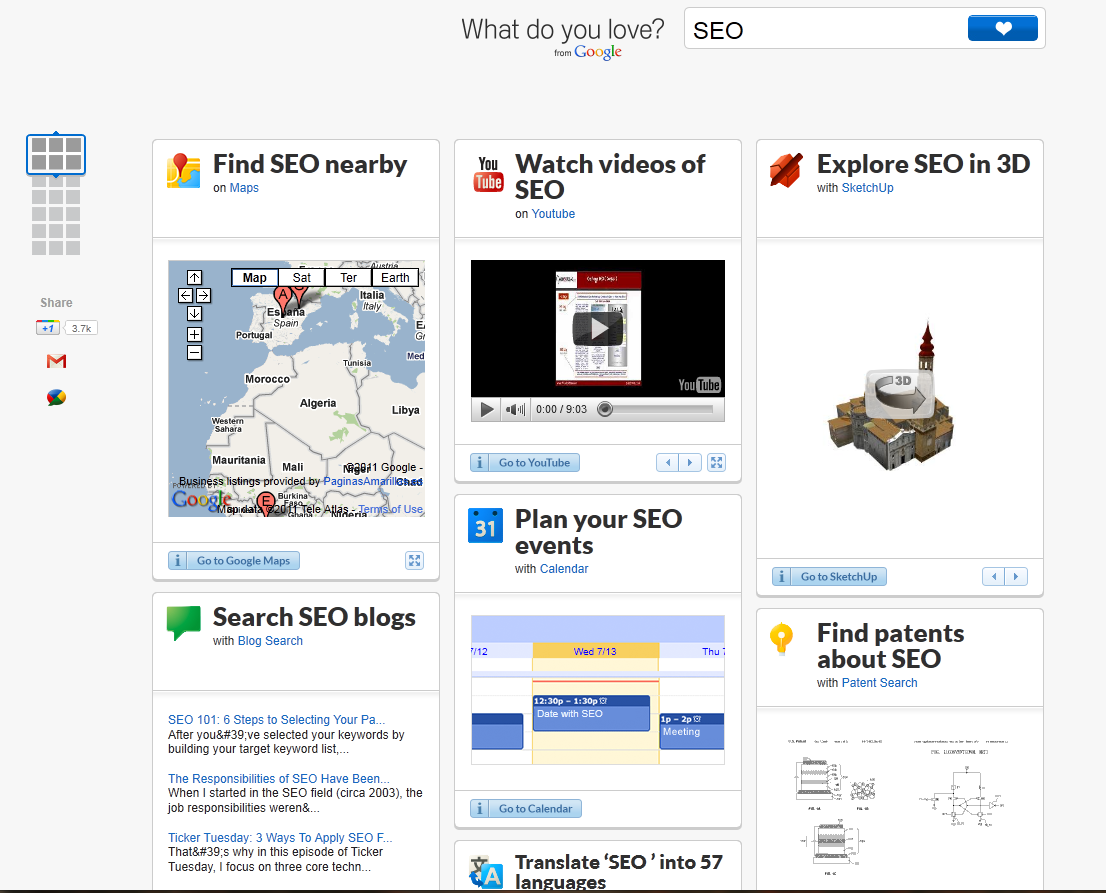This screenshot has width=1106, height=893.
Task: Show next SketchUp model
Action: coord(1016,577)
